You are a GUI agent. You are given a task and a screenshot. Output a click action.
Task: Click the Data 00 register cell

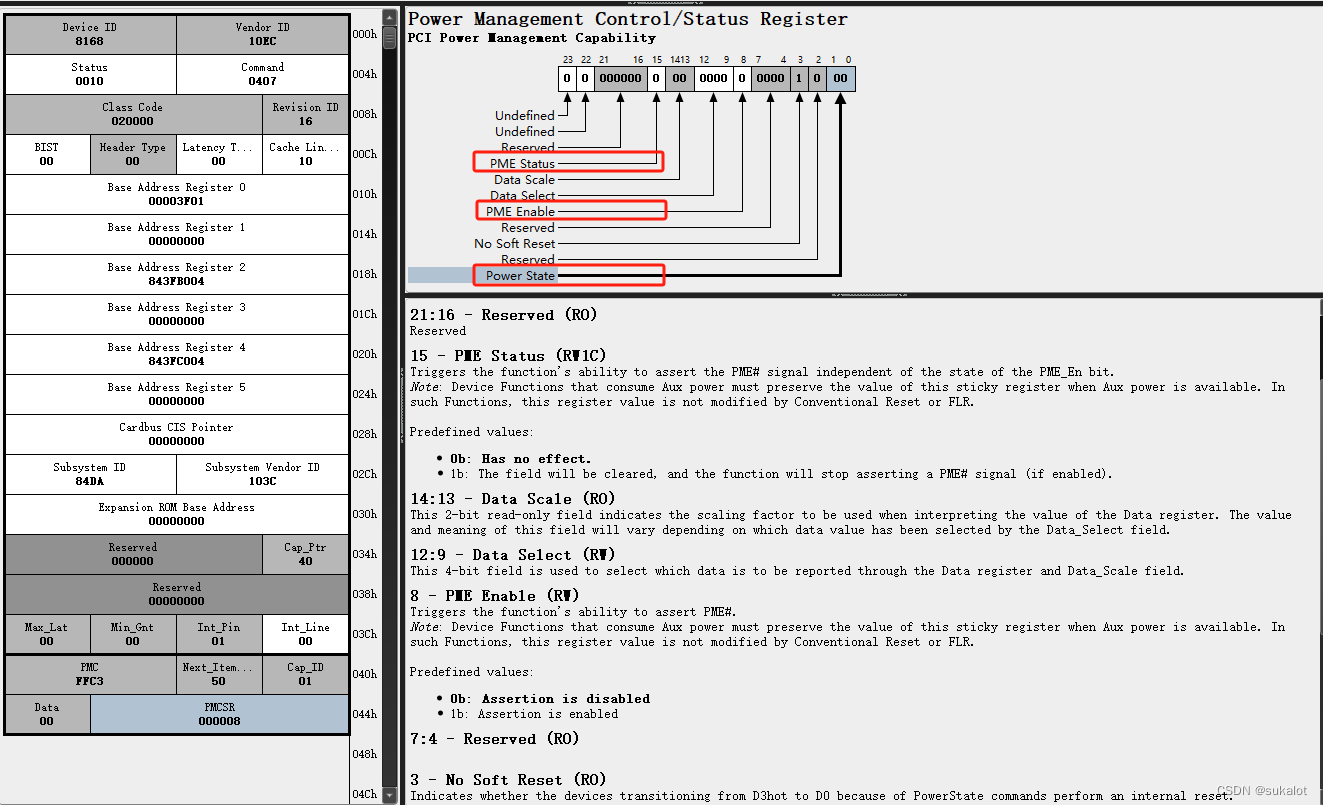point(47,715)
